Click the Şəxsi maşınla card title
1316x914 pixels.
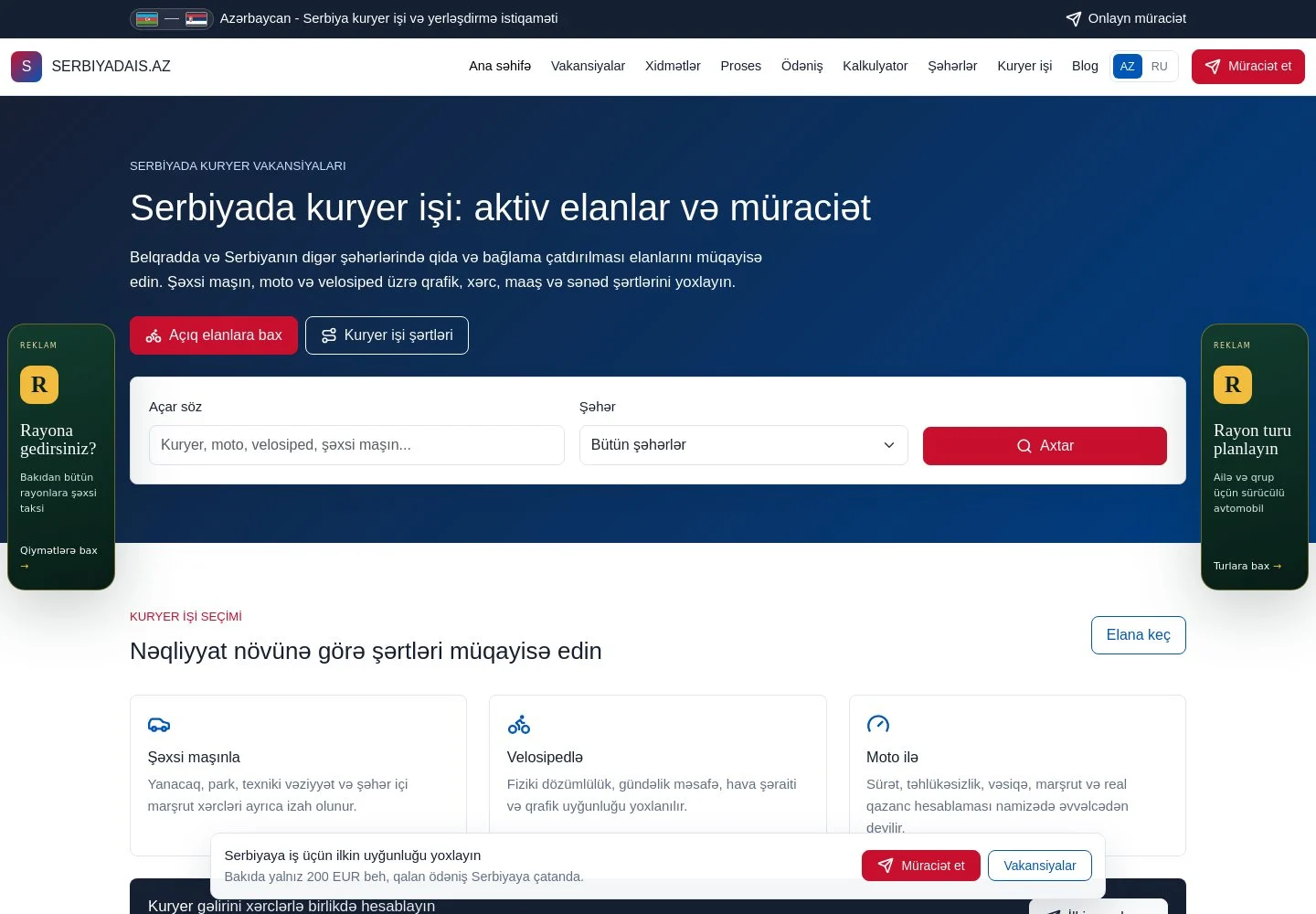[x=194, y=758]
